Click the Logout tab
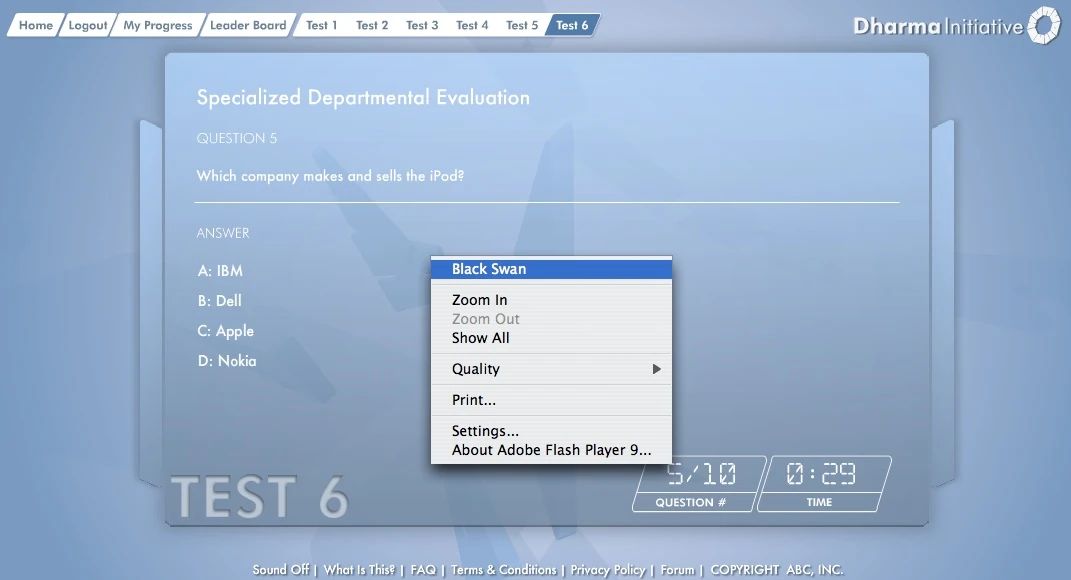This screenshot has height=580, width=1071. pyautogui.click(x=87, y=25)
